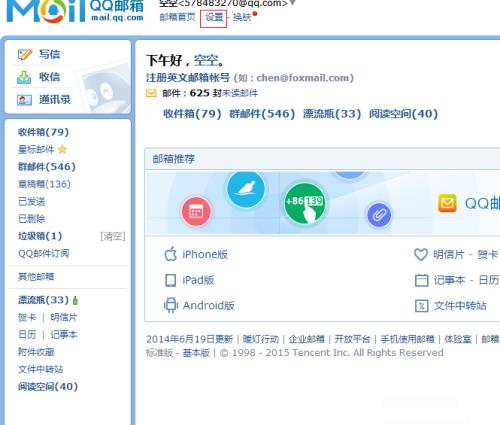The image size is (500, 425).
Task: Click the 空空 nickname in the greeting
Action: 206,61
